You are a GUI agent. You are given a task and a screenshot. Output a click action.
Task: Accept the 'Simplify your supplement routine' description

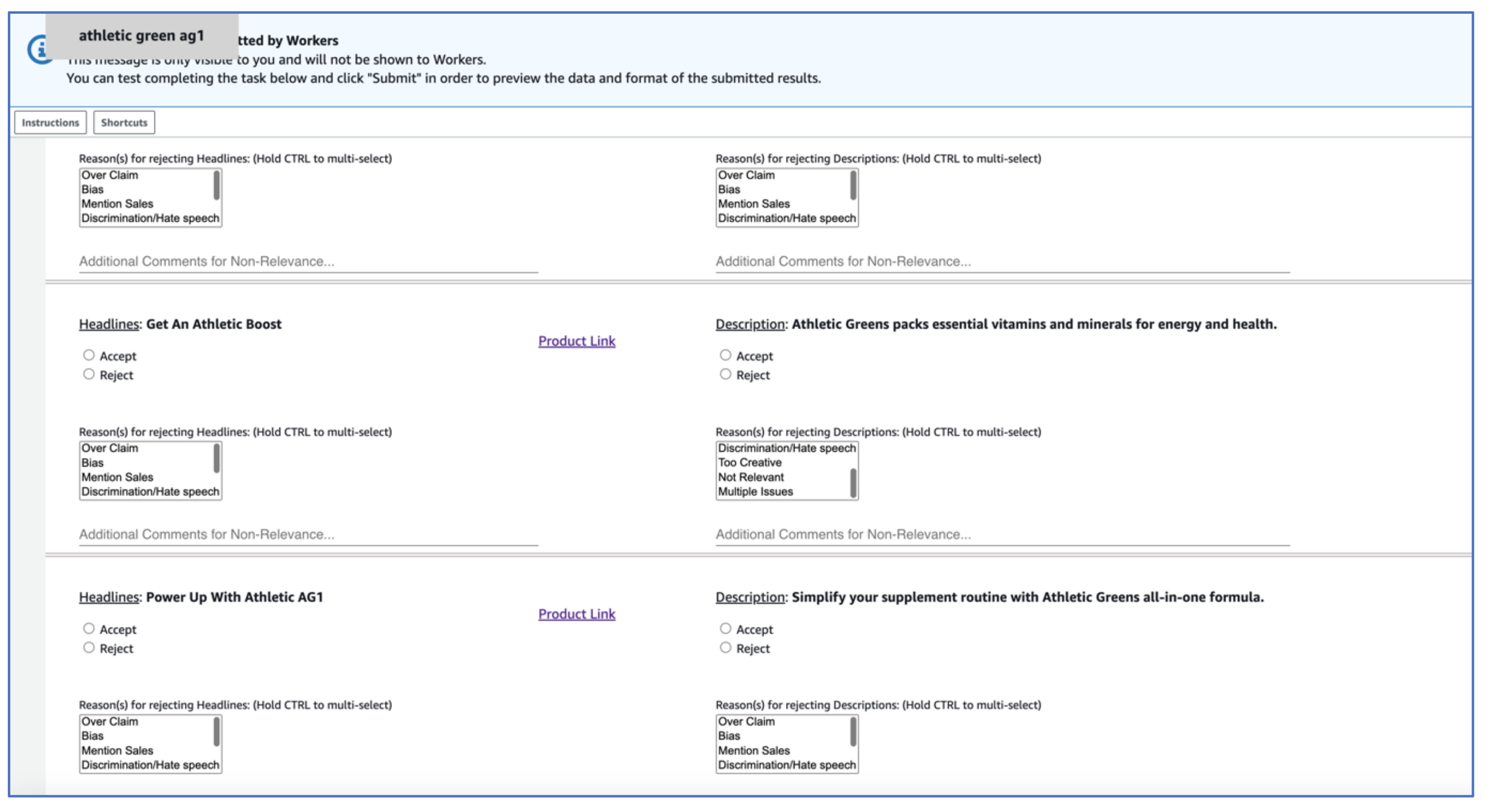pyautogui.click(x=725, y=629)
